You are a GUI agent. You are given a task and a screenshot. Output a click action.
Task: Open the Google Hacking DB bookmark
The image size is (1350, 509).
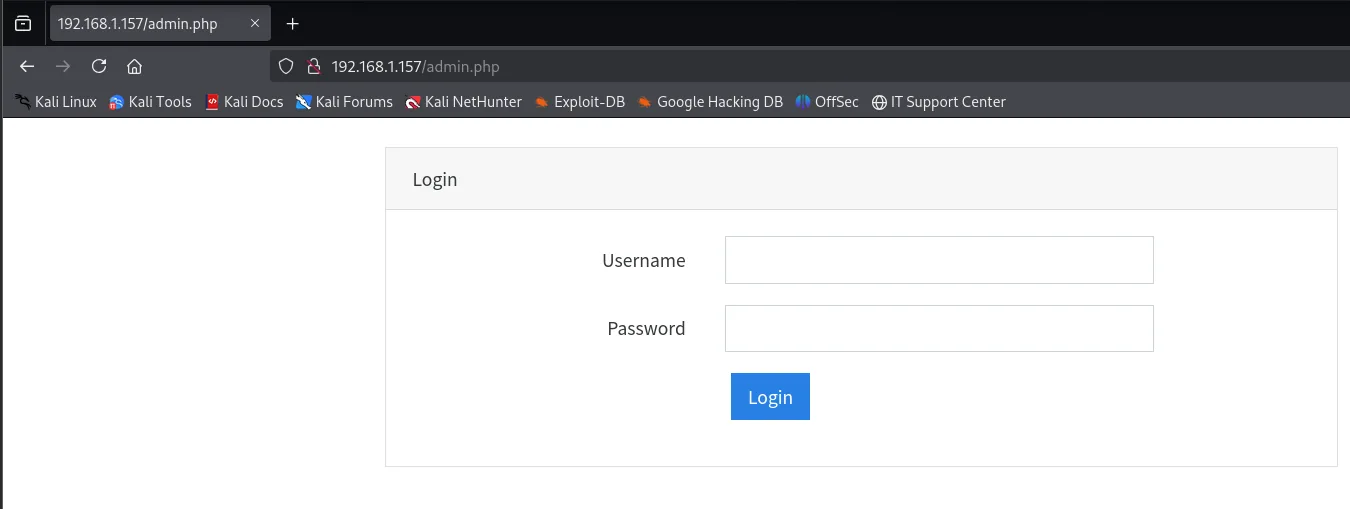pos(710,102)
